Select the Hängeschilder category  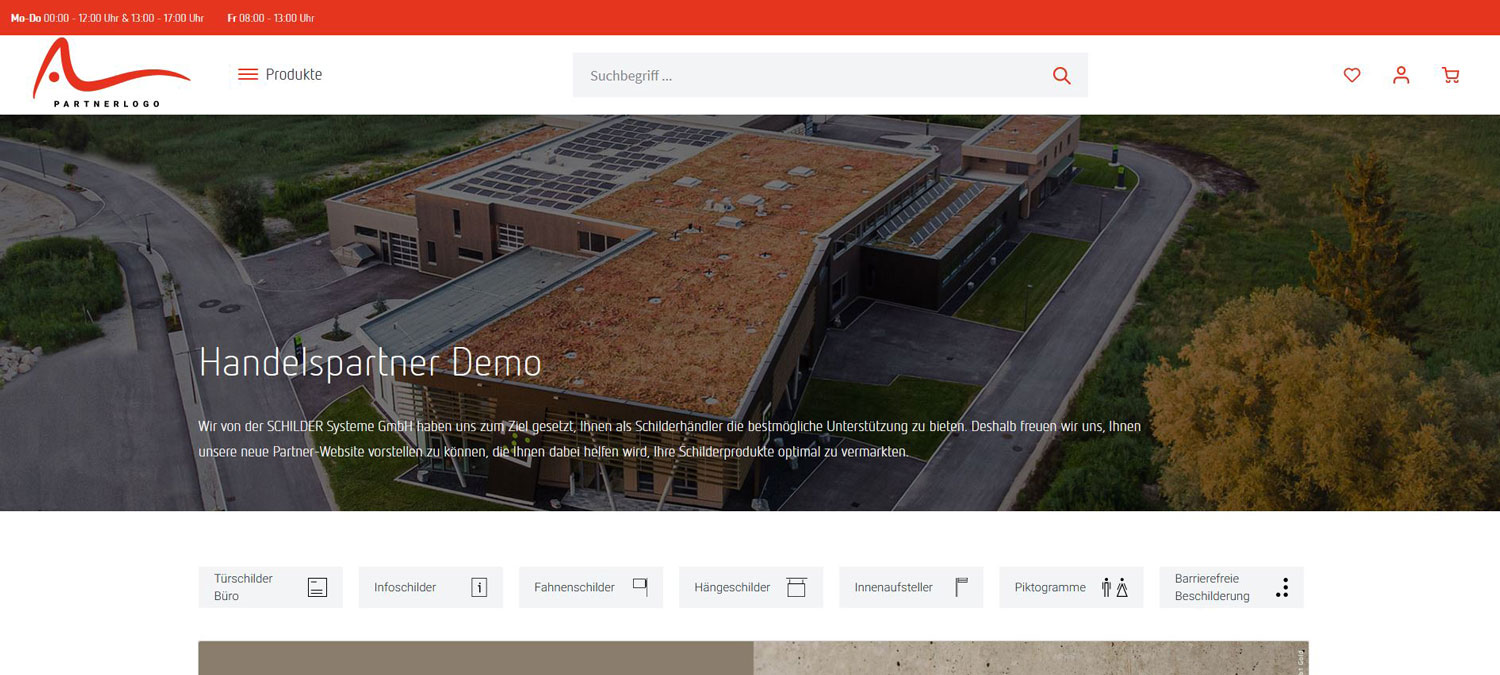click(x=751, y=587)
